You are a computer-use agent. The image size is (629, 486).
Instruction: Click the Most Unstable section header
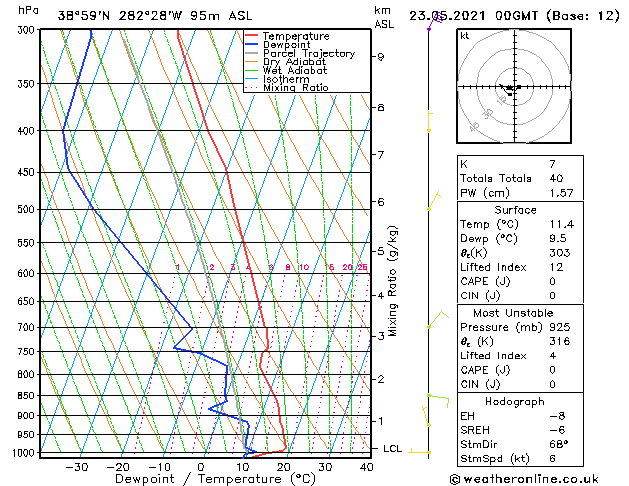click(x=513, y=313)
